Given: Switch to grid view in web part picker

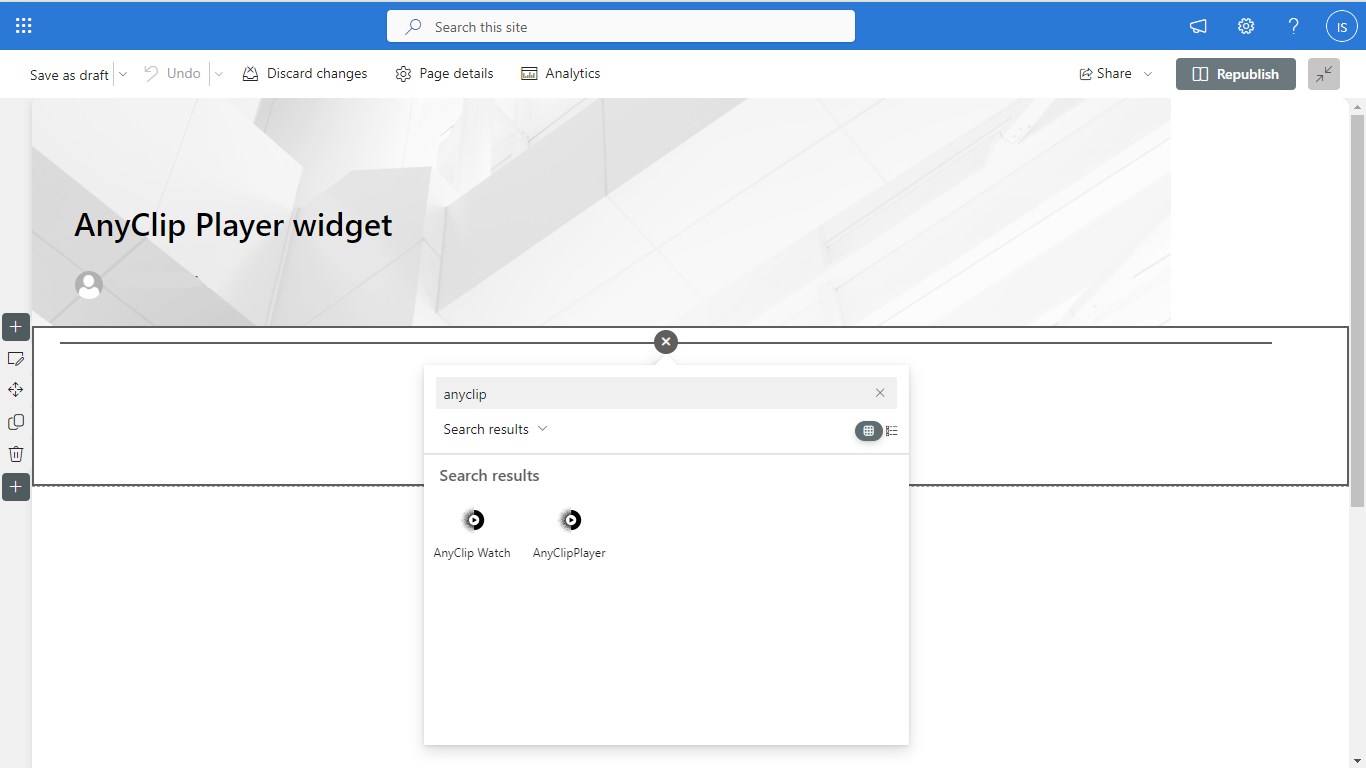Looking at the screenshot, I should [868, 431].
